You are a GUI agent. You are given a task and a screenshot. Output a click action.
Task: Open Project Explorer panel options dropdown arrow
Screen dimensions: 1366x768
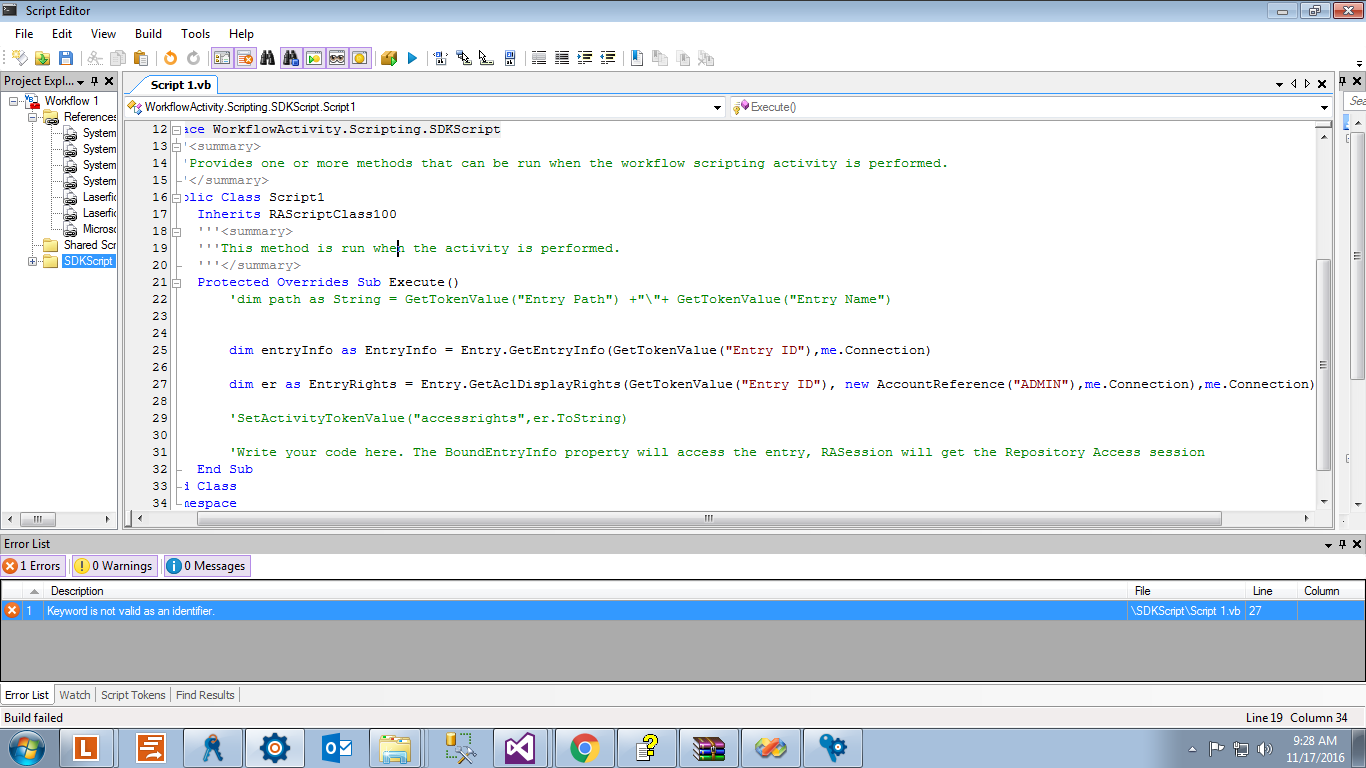[x=81, y=82]
